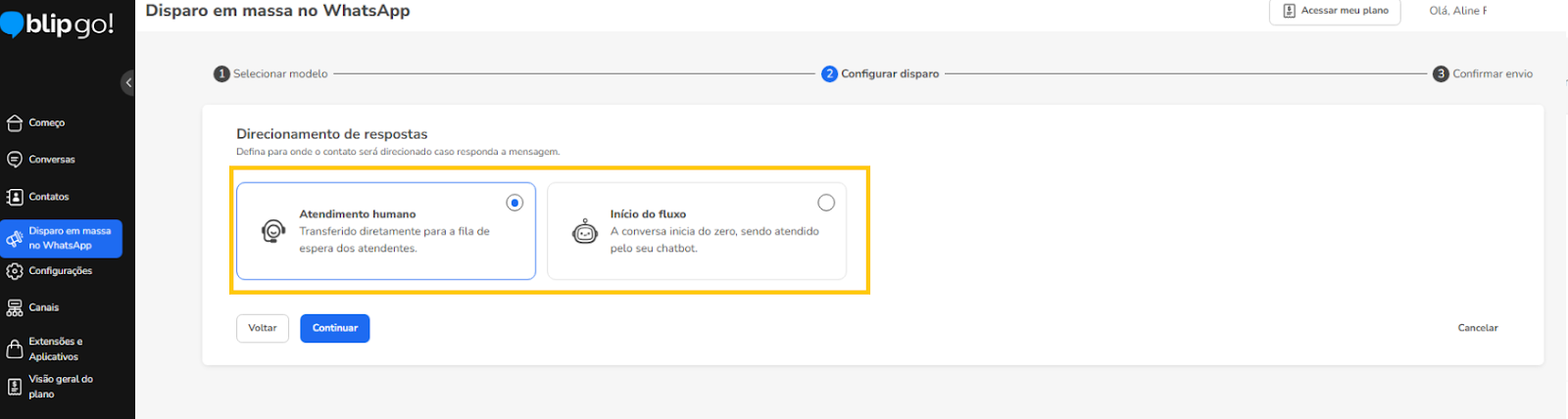Screen dimensions: 1568x419
Task: Click the Disparo em massa megaphone icon
Action: [x=15, y=238]
